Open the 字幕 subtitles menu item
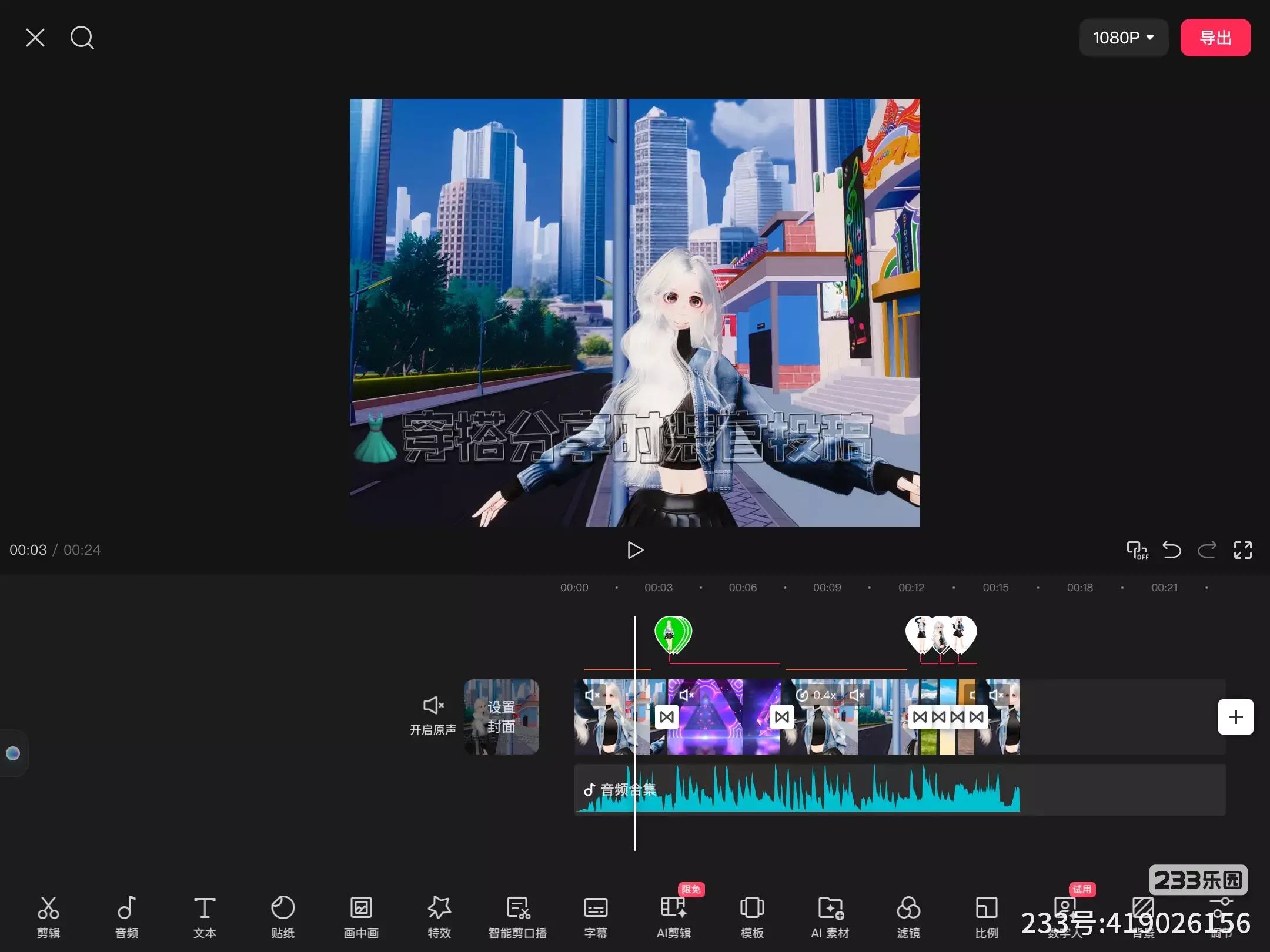The width and height of the screenshot is (1270, 952). click(x=596, y=916)
